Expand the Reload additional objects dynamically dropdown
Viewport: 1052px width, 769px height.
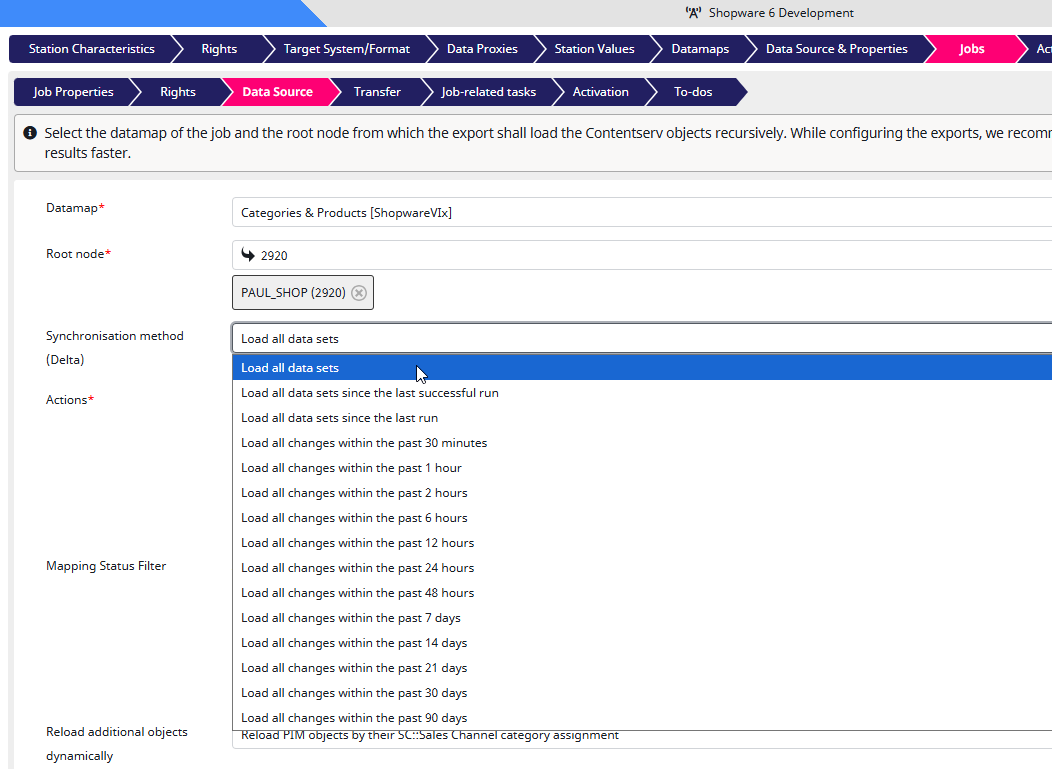click(x=640, y=738)
